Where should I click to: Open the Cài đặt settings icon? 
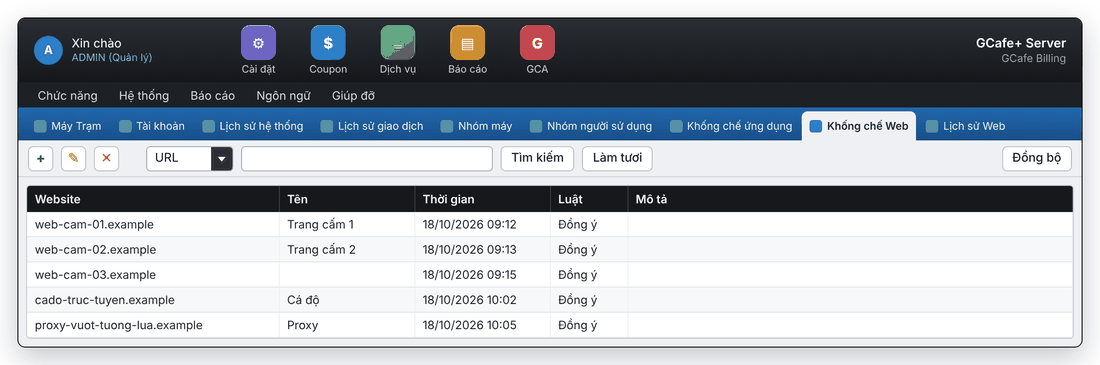point(258,42)
